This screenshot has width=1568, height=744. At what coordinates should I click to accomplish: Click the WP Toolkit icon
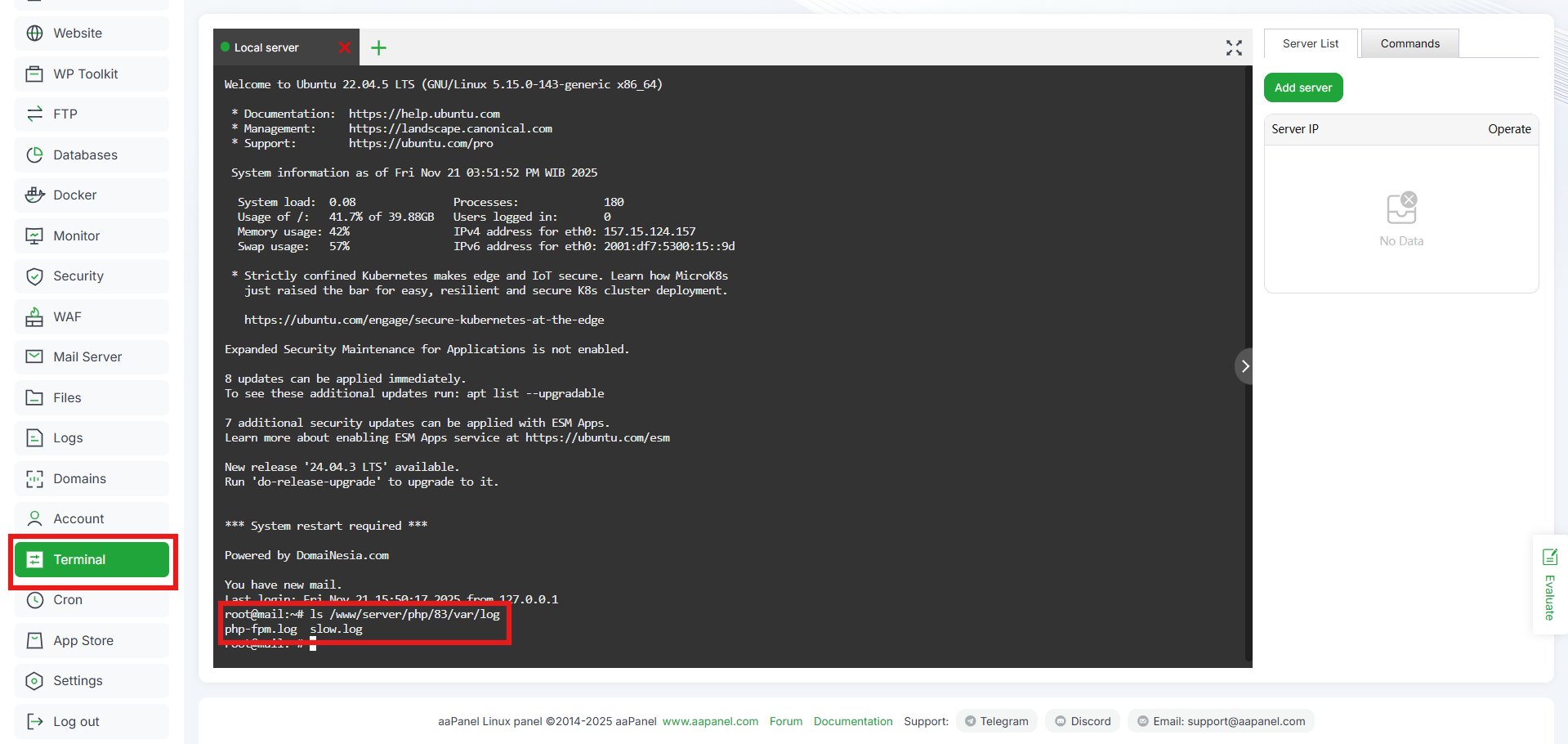(34, 74)
